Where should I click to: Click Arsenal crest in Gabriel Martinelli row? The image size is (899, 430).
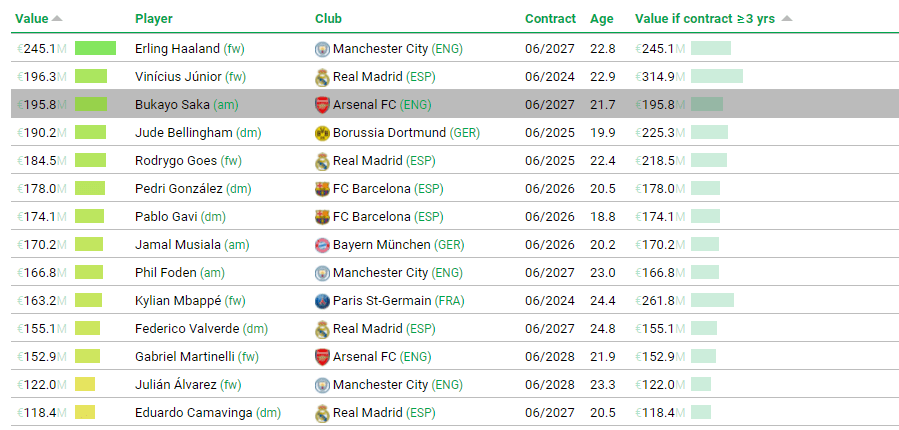coord(322,356)
